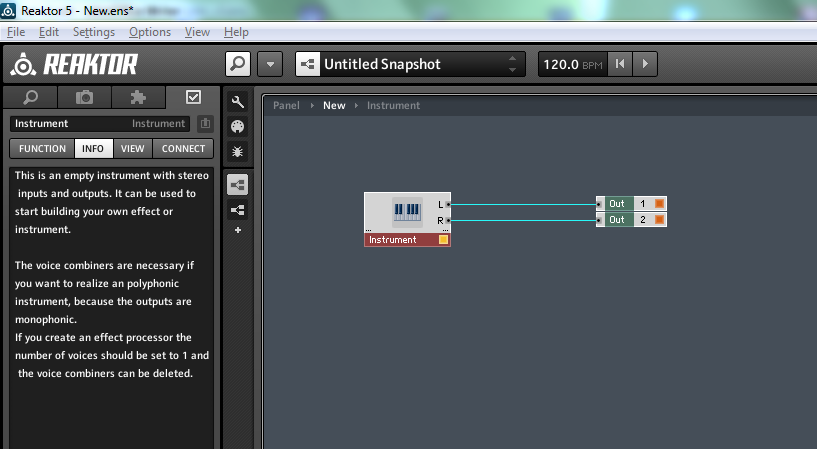Click the small plus icon in side toolbar

(238, 230)
